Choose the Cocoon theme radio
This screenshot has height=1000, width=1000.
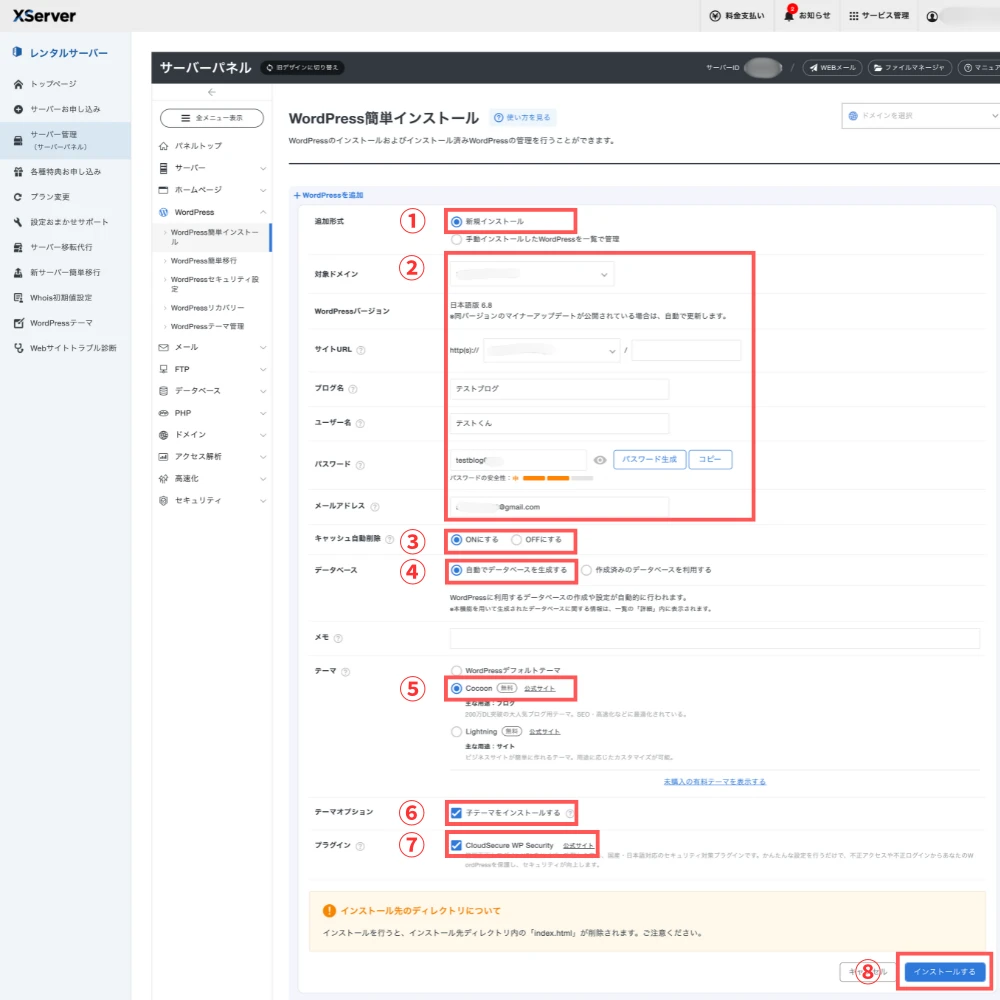click(456, 689)
